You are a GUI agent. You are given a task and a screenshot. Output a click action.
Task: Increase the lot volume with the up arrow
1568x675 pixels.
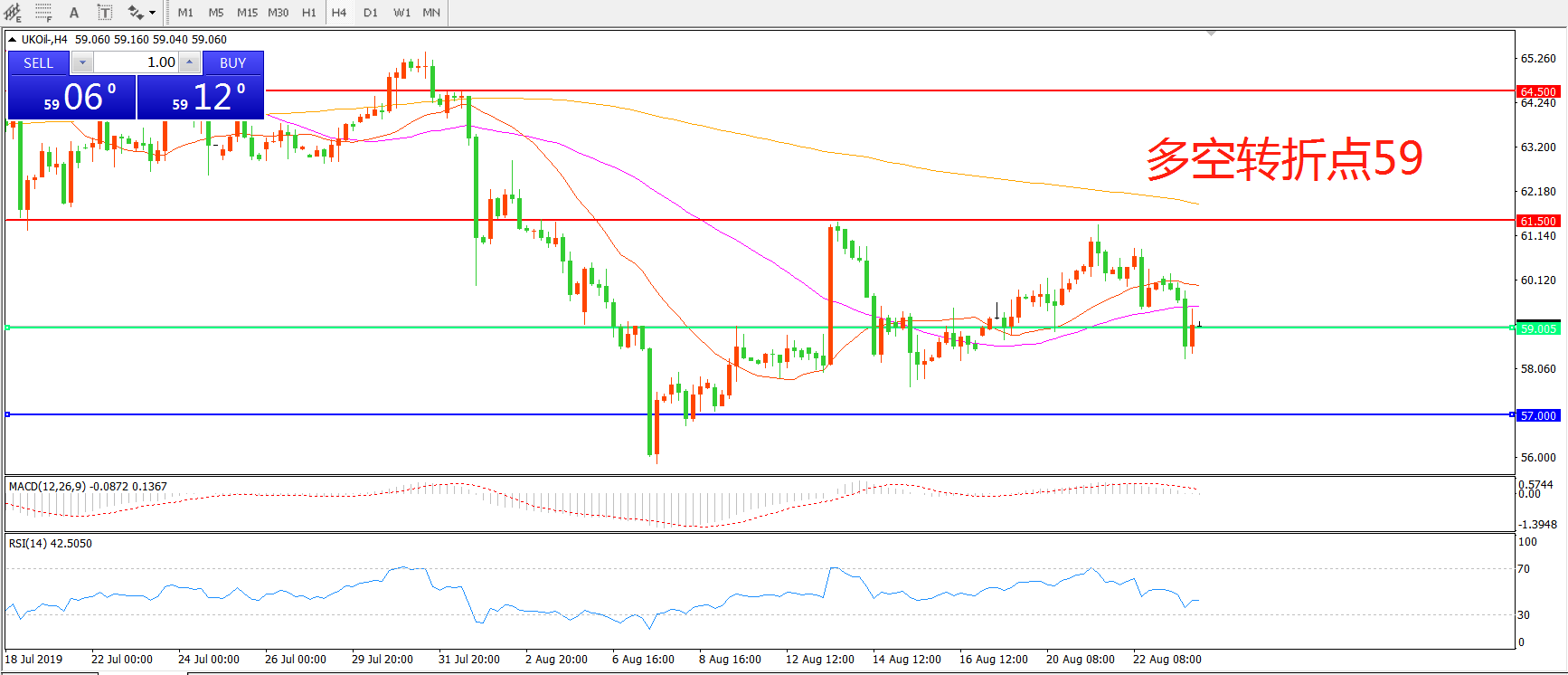(x=189, y=62)
